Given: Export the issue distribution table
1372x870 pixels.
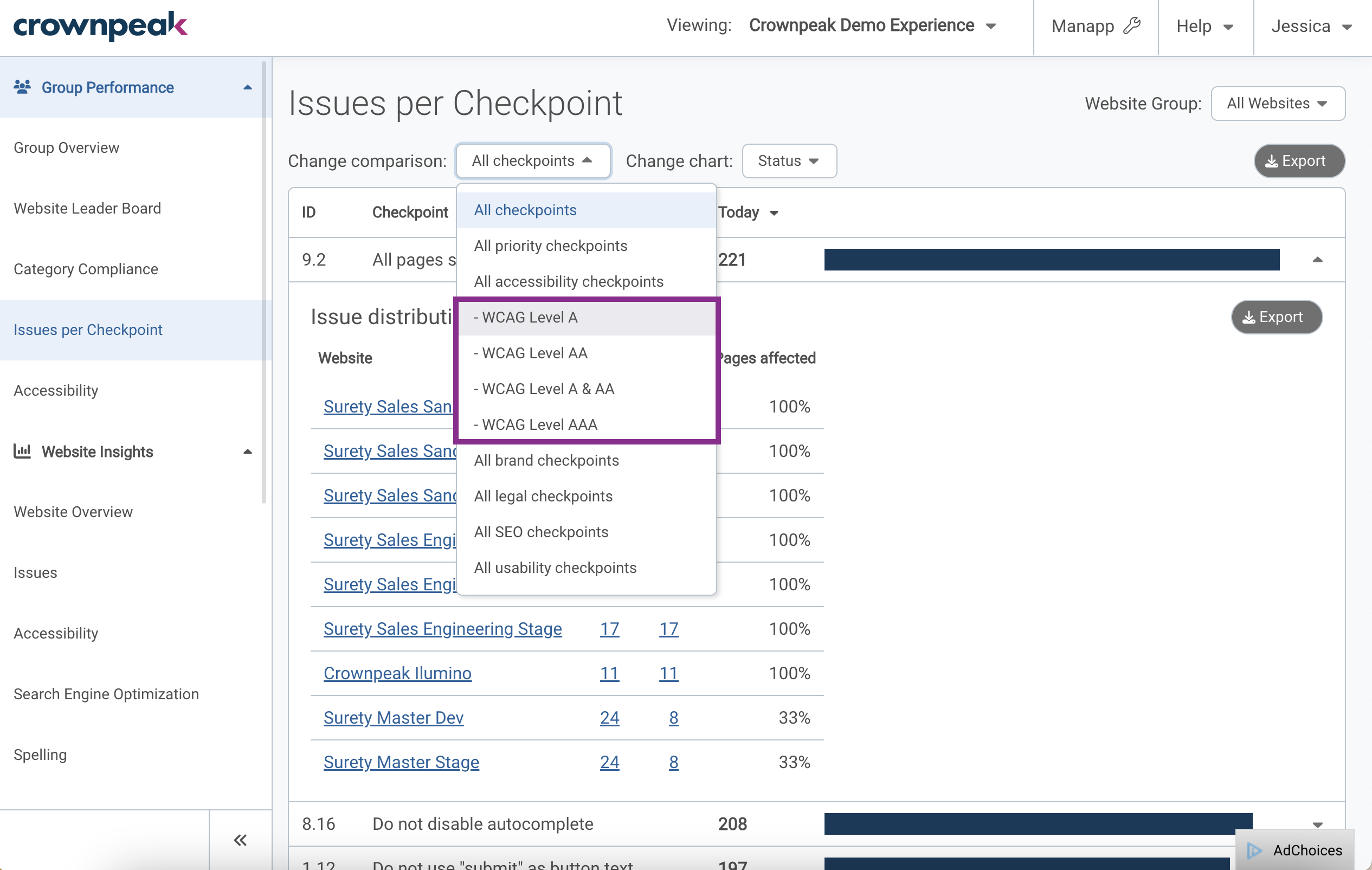Looking at the screenshot, I should (x=1276, y=317).
